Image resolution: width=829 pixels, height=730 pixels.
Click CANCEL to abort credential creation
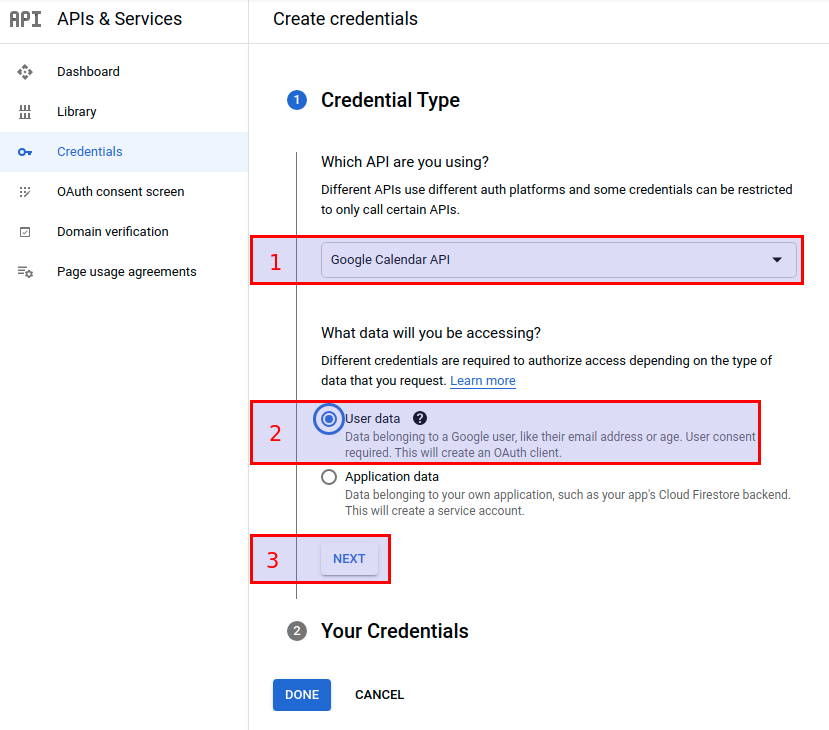pyautogui.click(x=379, y=694)
